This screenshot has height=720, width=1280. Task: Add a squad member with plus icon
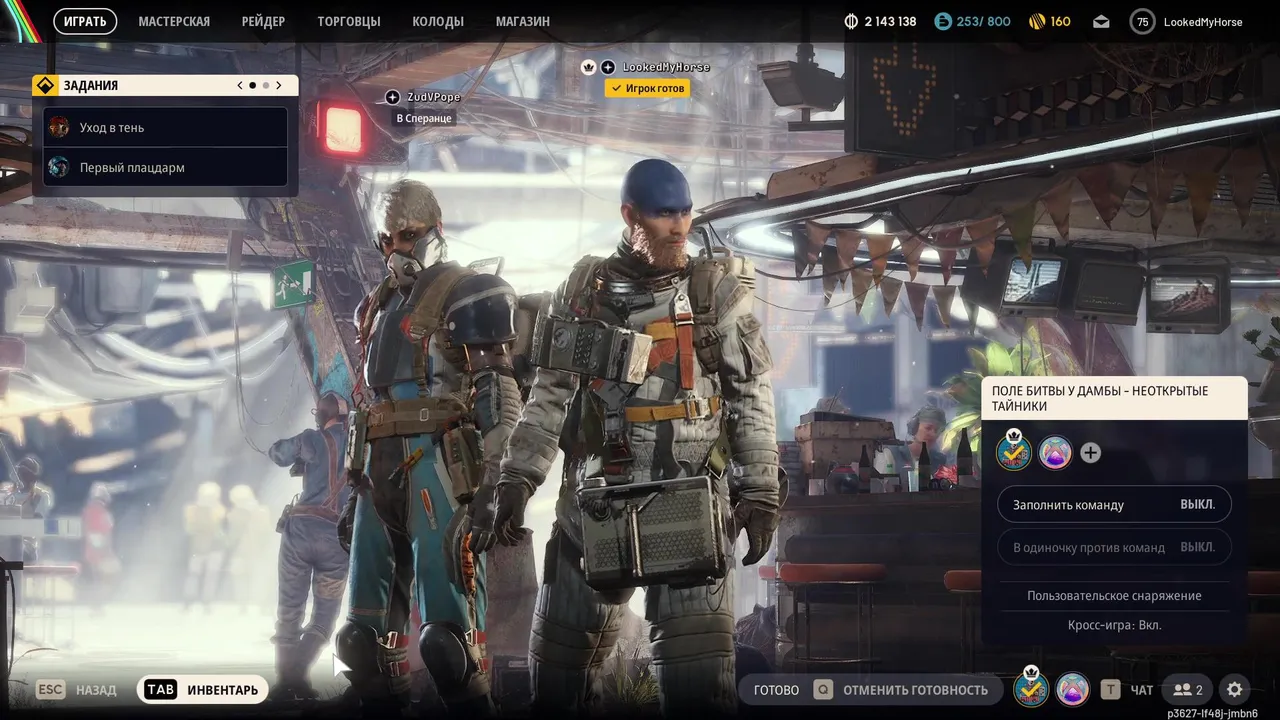tap(1091, 453)
